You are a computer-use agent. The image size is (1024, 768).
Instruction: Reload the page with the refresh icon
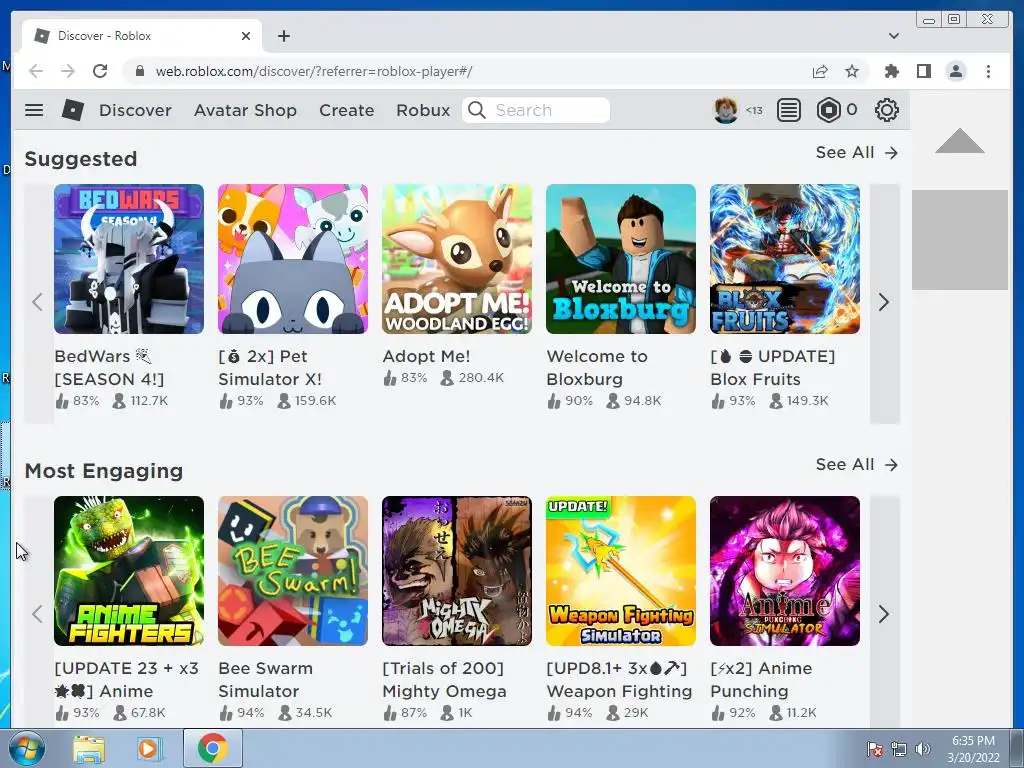(x=100, y=71)
